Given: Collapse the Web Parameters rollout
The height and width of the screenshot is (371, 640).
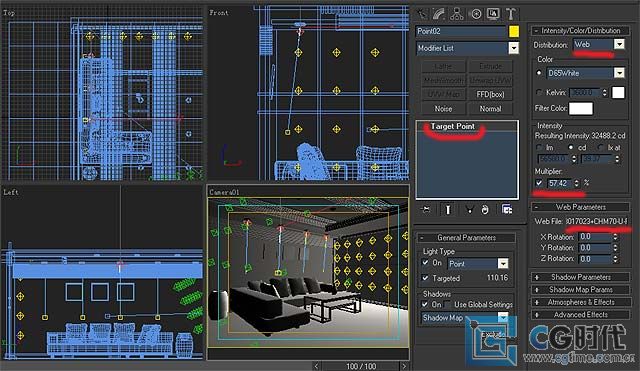Looking at the screenshot, I should point(580,207).
